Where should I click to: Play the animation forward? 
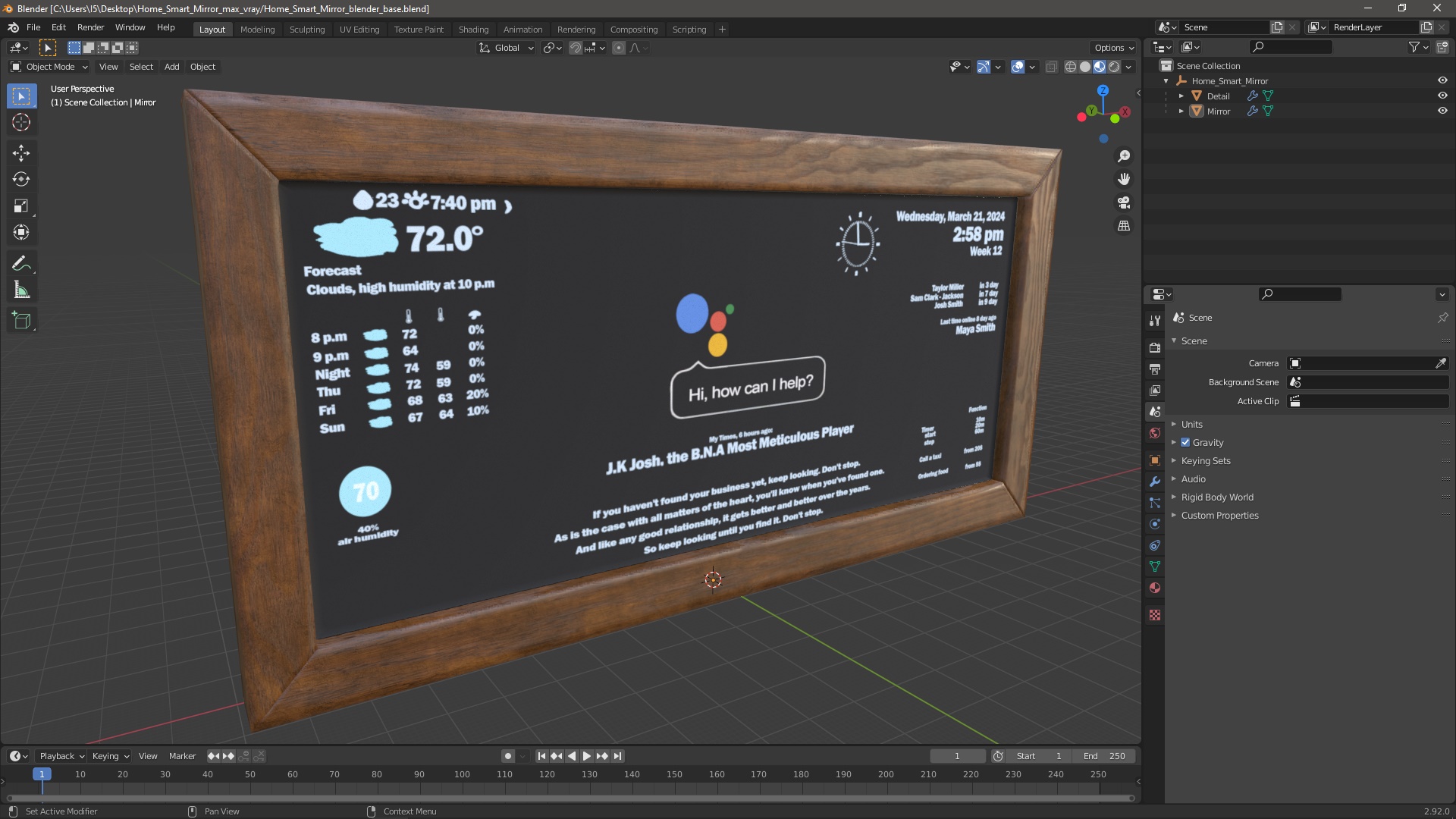coord(587,756)
